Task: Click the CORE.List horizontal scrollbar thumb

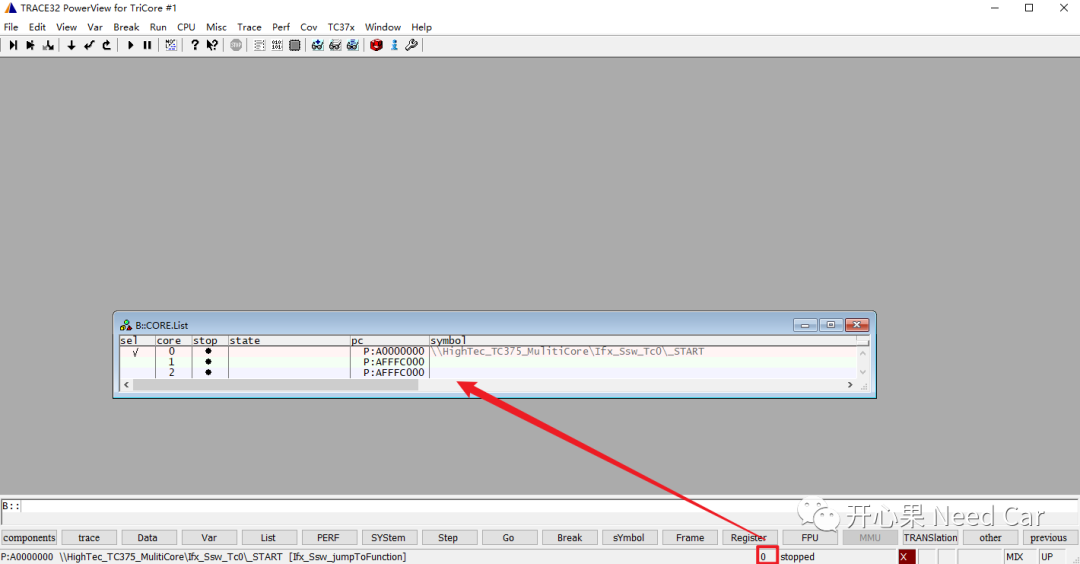Action: tap(275, 385)
